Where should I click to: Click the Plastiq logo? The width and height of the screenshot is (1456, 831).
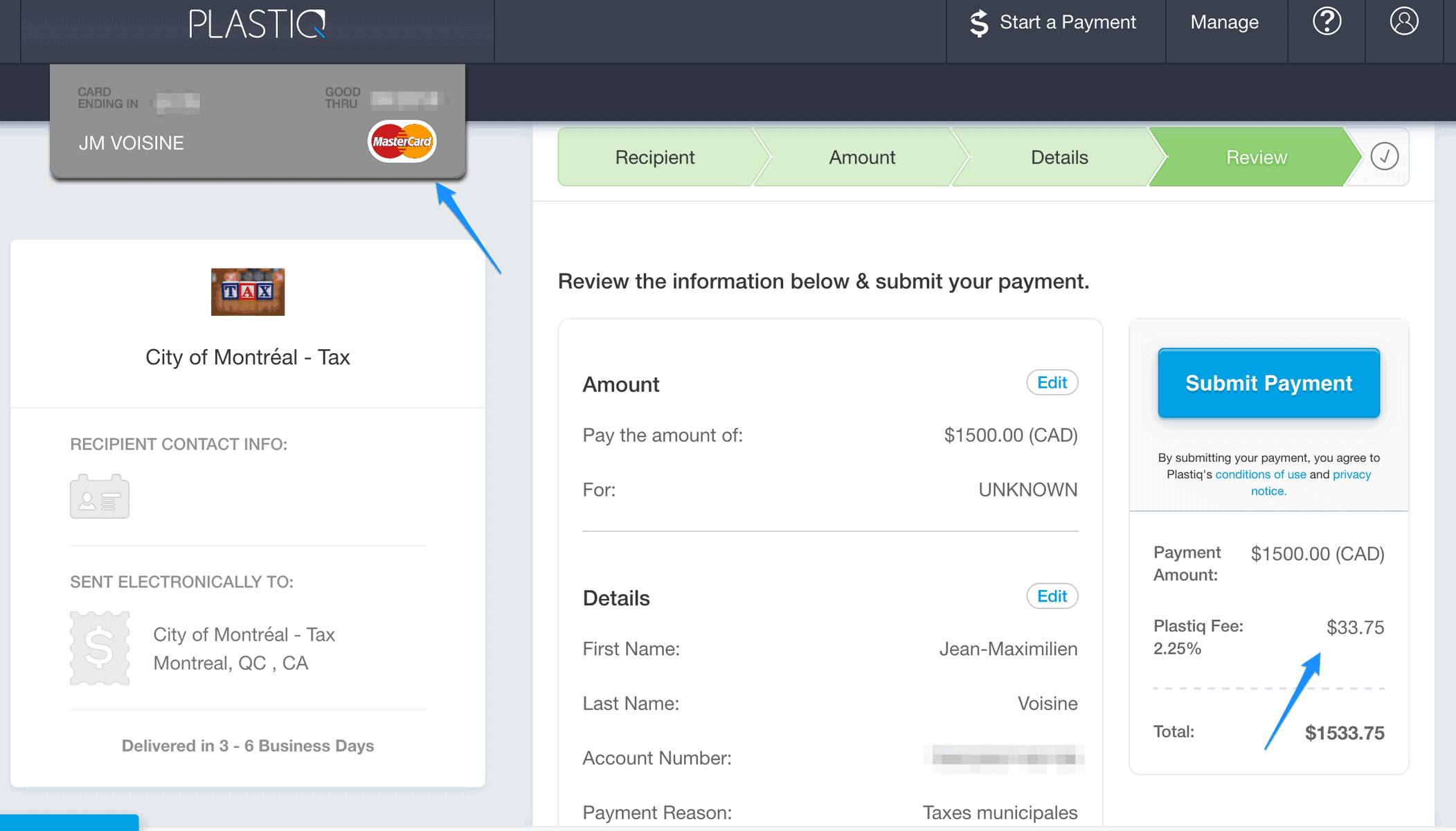point(257,24)
